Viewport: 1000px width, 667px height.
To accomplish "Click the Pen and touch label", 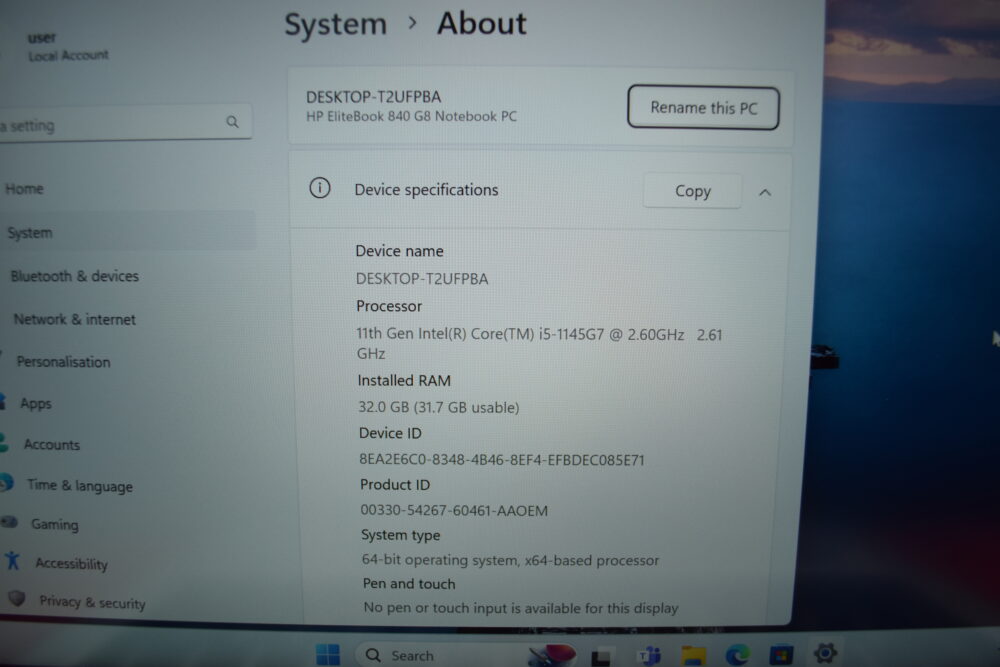I will point(409,583).
